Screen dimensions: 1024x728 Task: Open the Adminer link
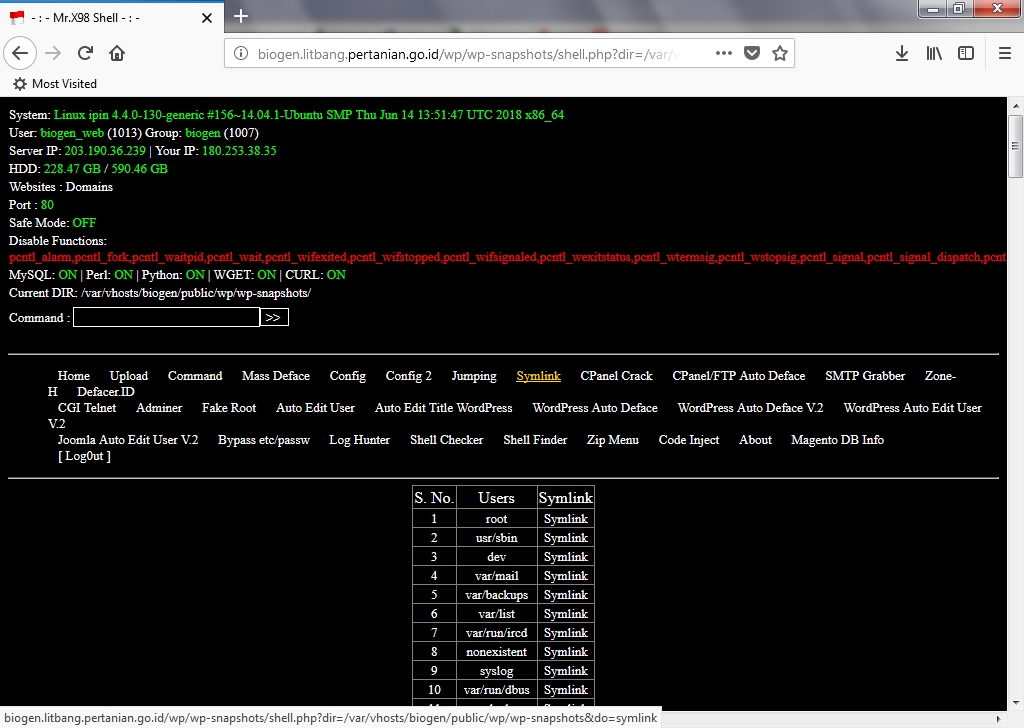pyautogui.click(x=159, y=408)
